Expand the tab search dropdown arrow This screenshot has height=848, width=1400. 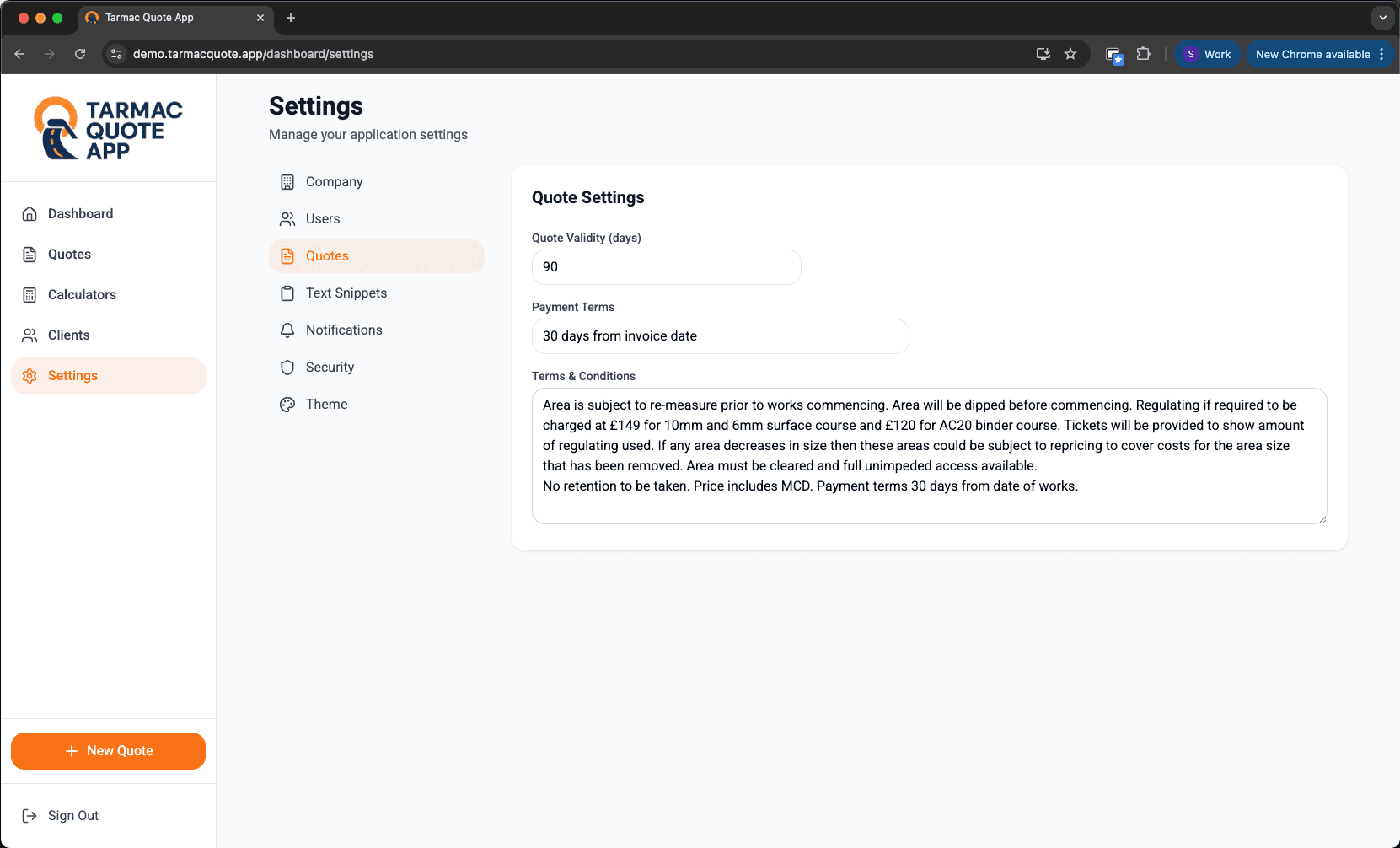coord(1382,18)
